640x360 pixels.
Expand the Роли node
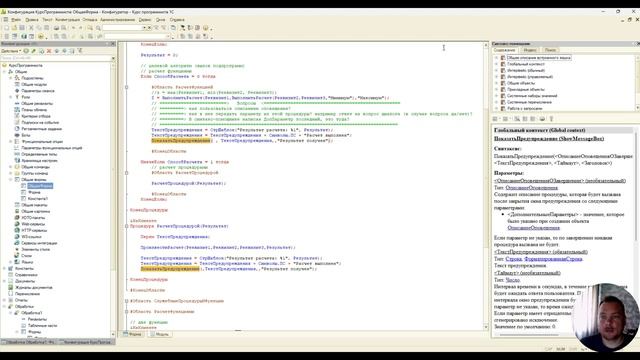point(11,97)
